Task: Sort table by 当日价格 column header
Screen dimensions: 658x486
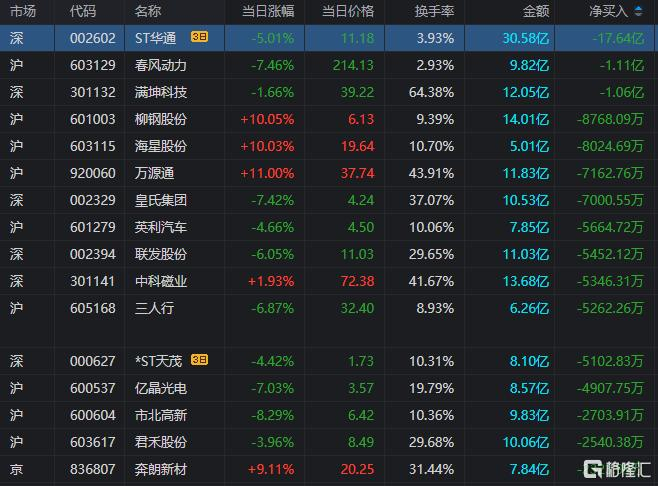Action: [348, 11]
